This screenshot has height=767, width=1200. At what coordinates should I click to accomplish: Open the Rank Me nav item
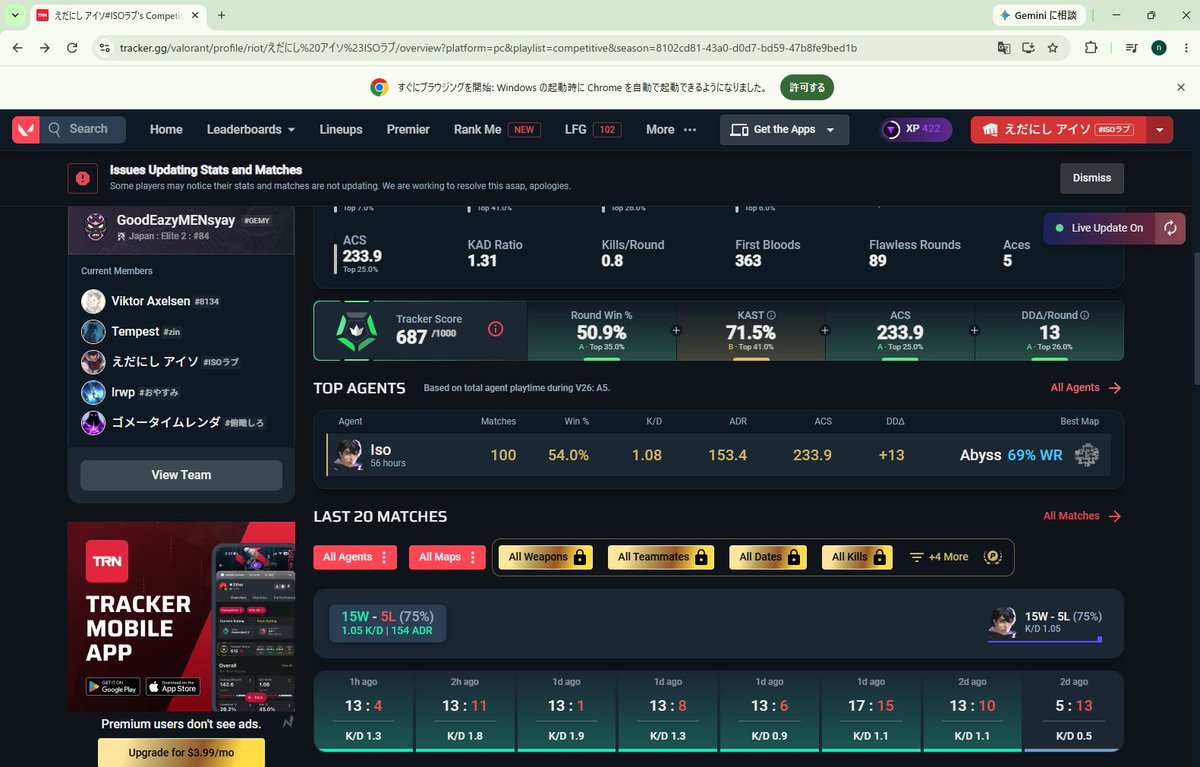pyautogui.click(x=497, y=130)
